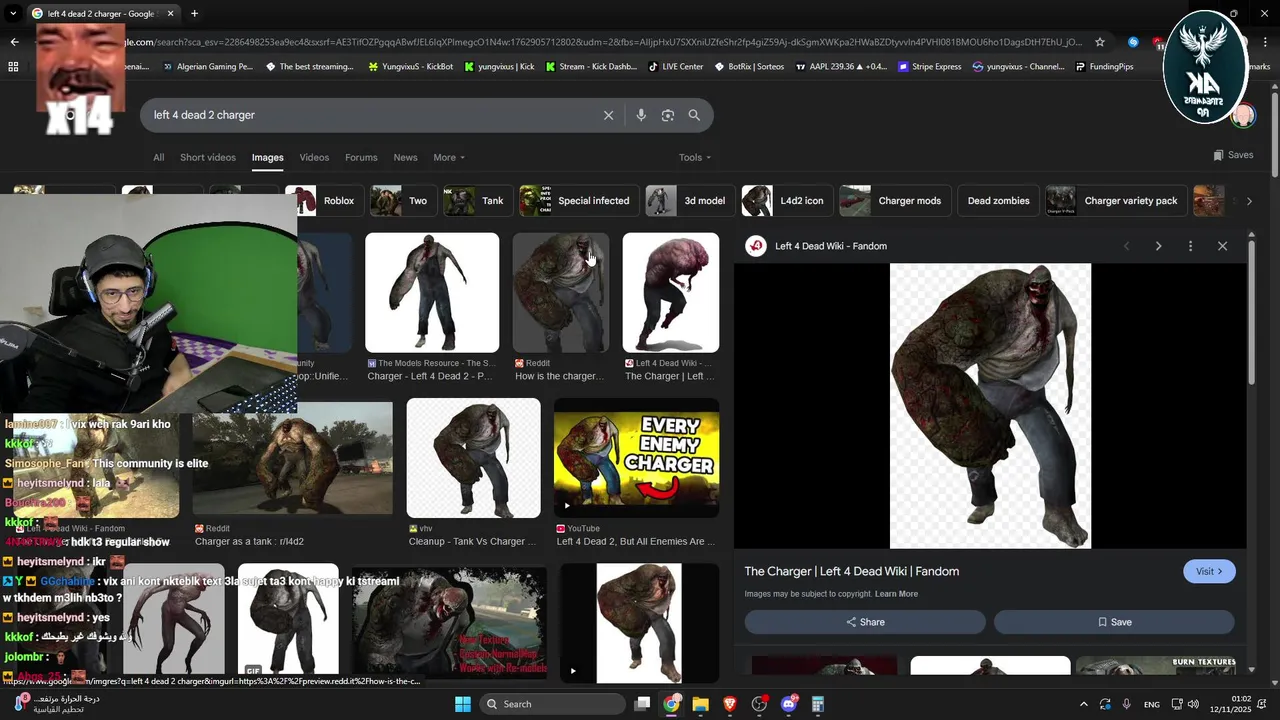Screen dimensions: 1280x720
Task: Show next image in preview panel
Action: pyautogui.click(x=1158, y=246)
